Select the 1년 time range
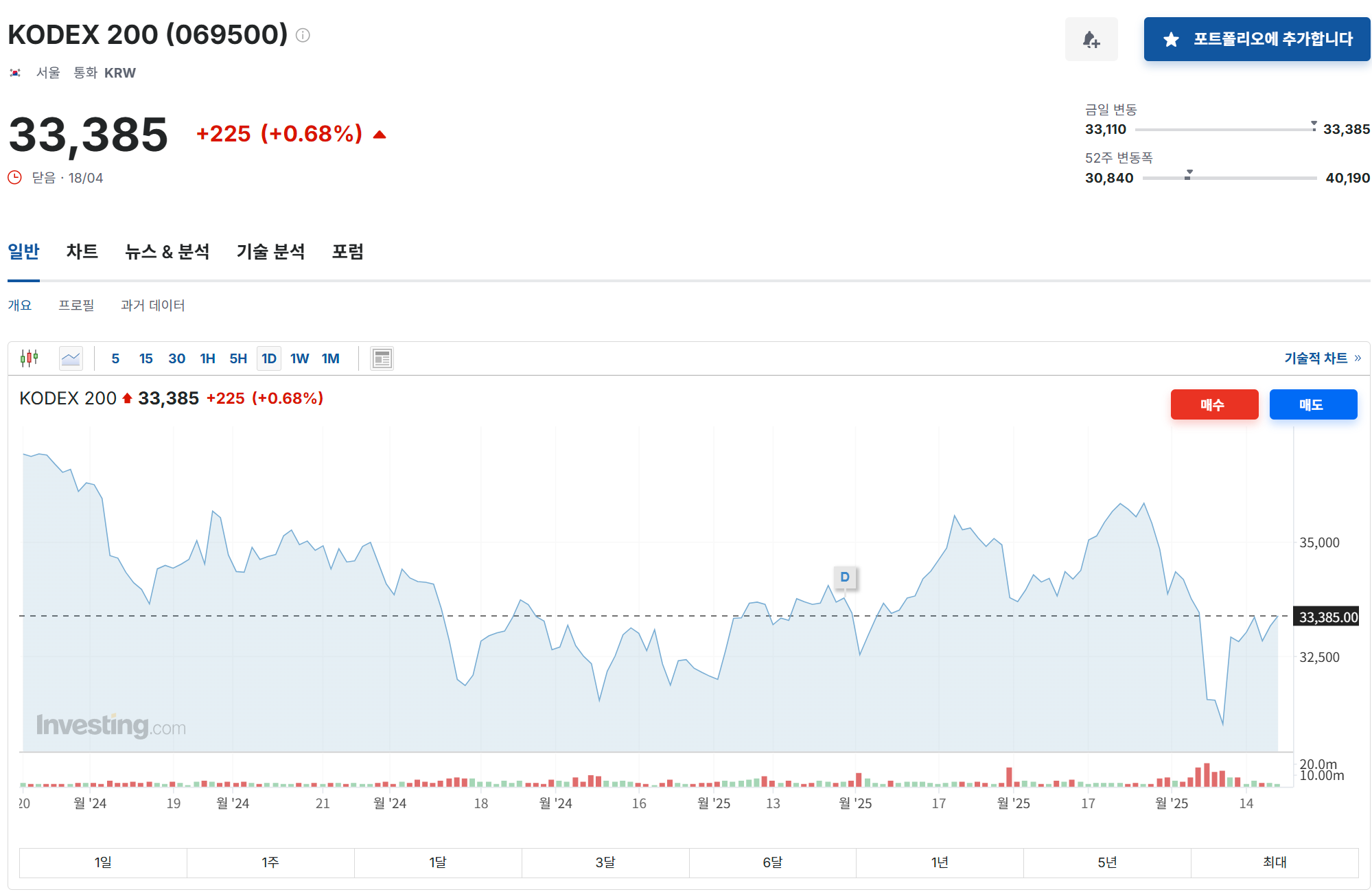The image size is (1372, 894). (x=939, y=862)
